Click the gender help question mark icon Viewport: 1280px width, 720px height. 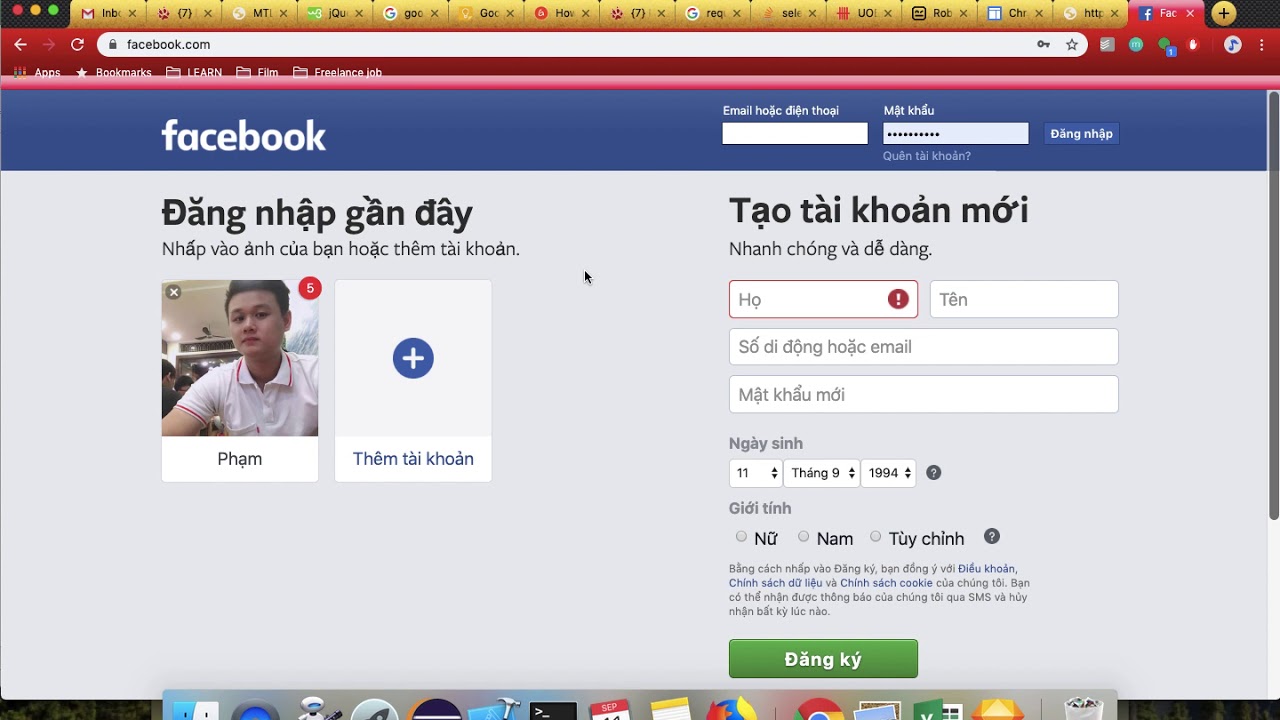(991, 537)
